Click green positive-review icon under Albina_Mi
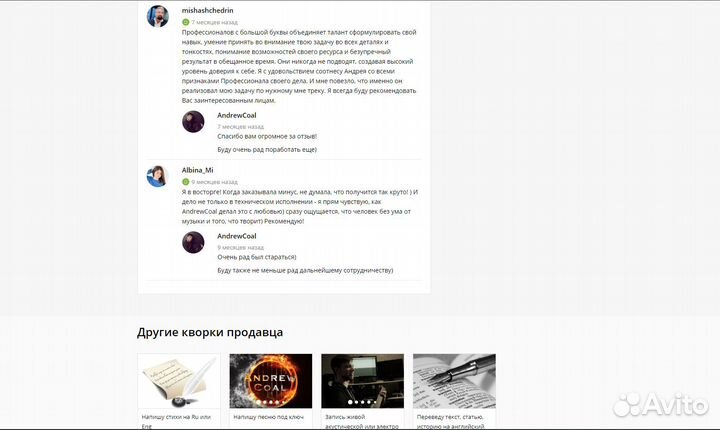720x430 pixels. pyautogui.click(x=186, y=182)
